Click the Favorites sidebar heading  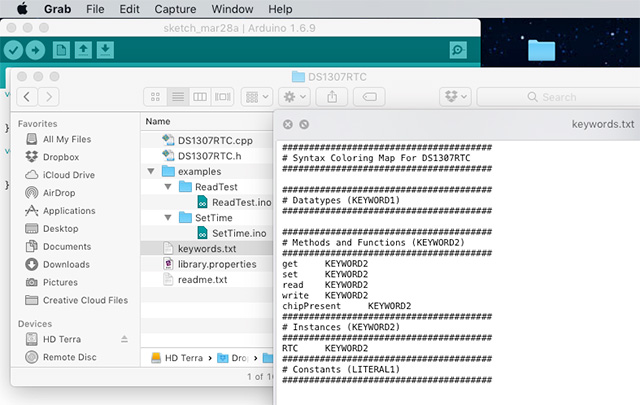[x=38, y=124]
